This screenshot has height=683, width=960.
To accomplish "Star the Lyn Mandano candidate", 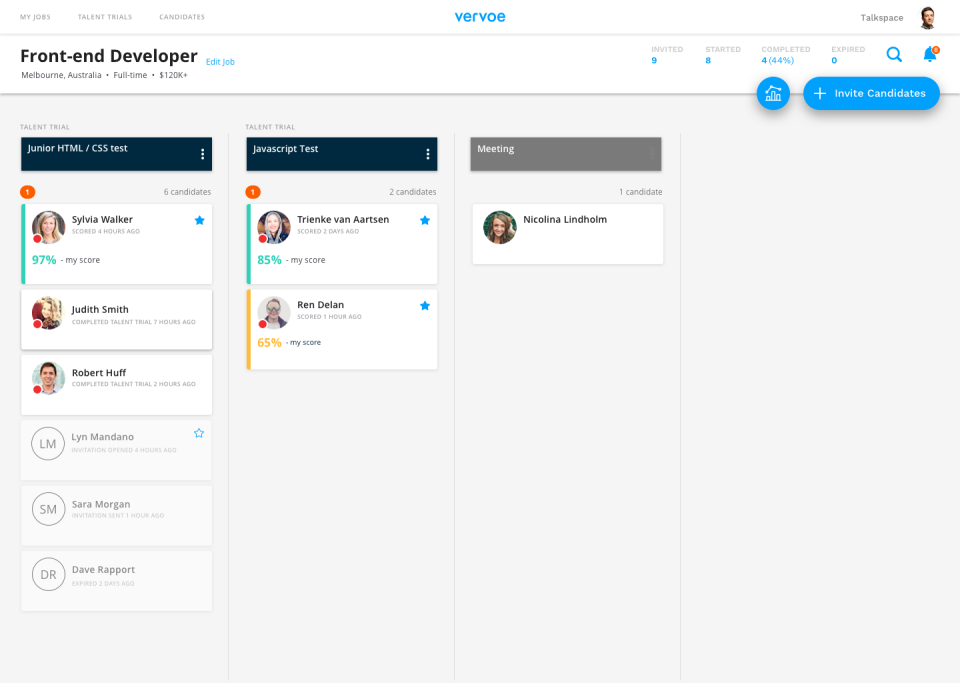I will click(x=199, y=433).
